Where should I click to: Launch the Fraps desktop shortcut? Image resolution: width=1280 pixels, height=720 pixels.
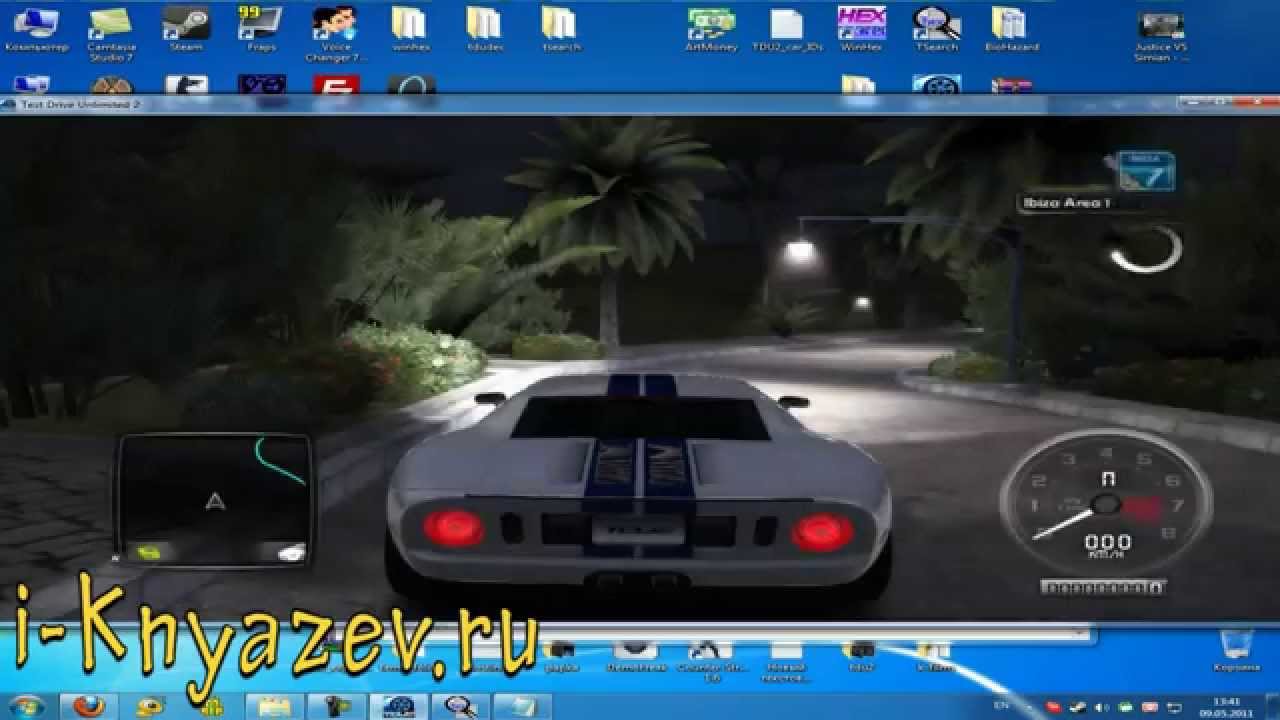259,28
